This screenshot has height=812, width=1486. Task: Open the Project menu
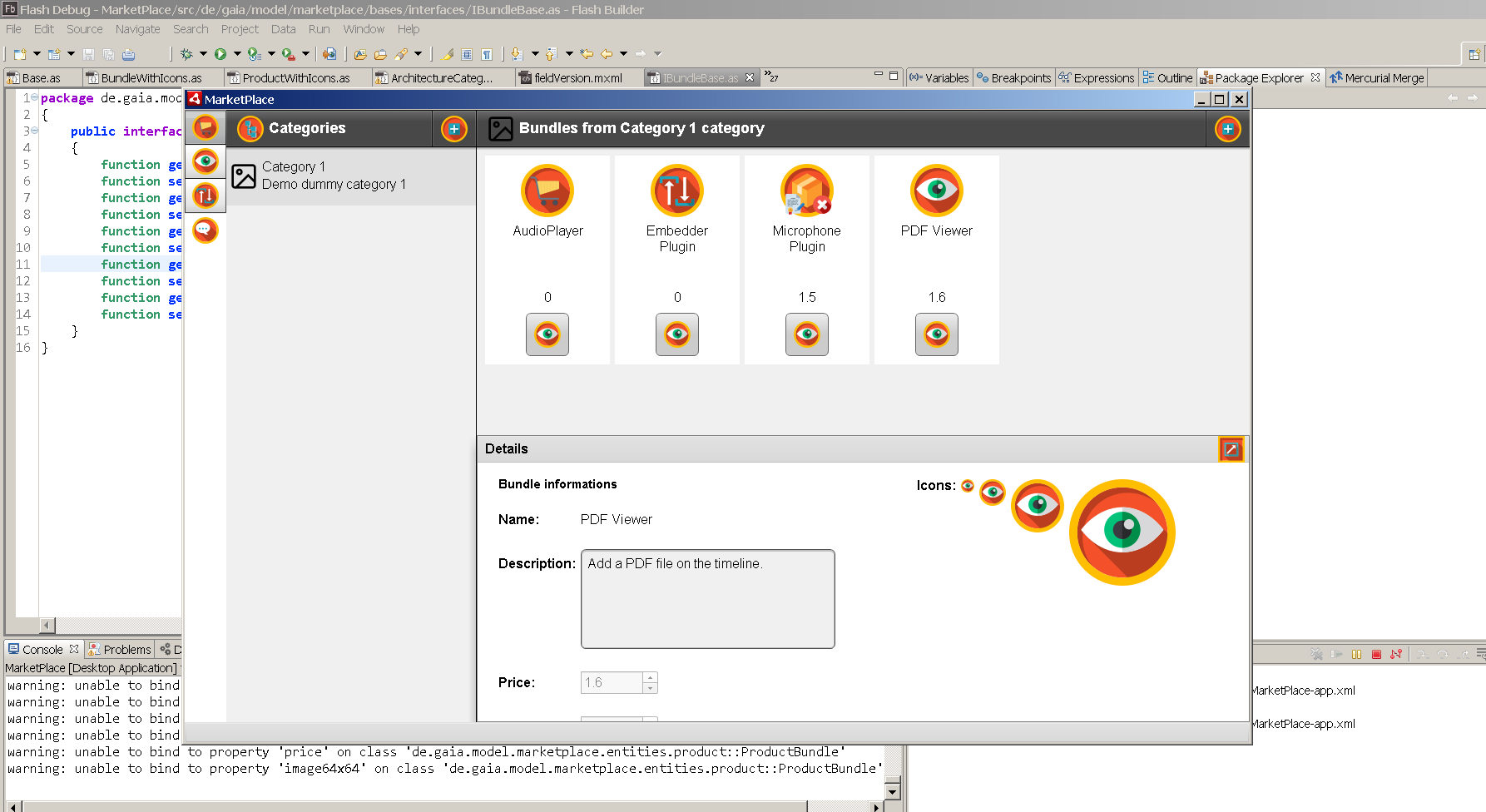(240, 29)
